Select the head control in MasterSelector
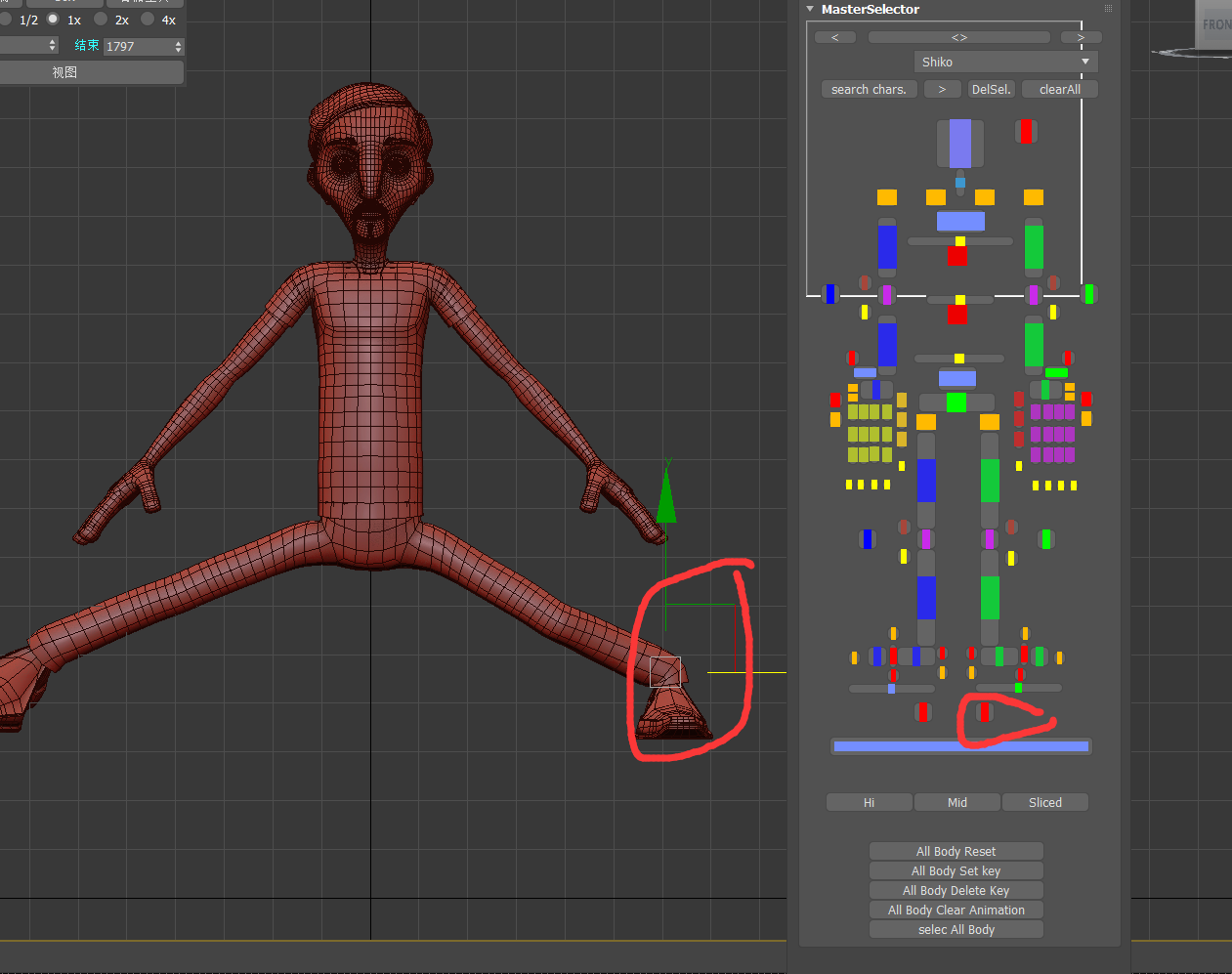1232x974 pixels. click(x=959, y=143)
